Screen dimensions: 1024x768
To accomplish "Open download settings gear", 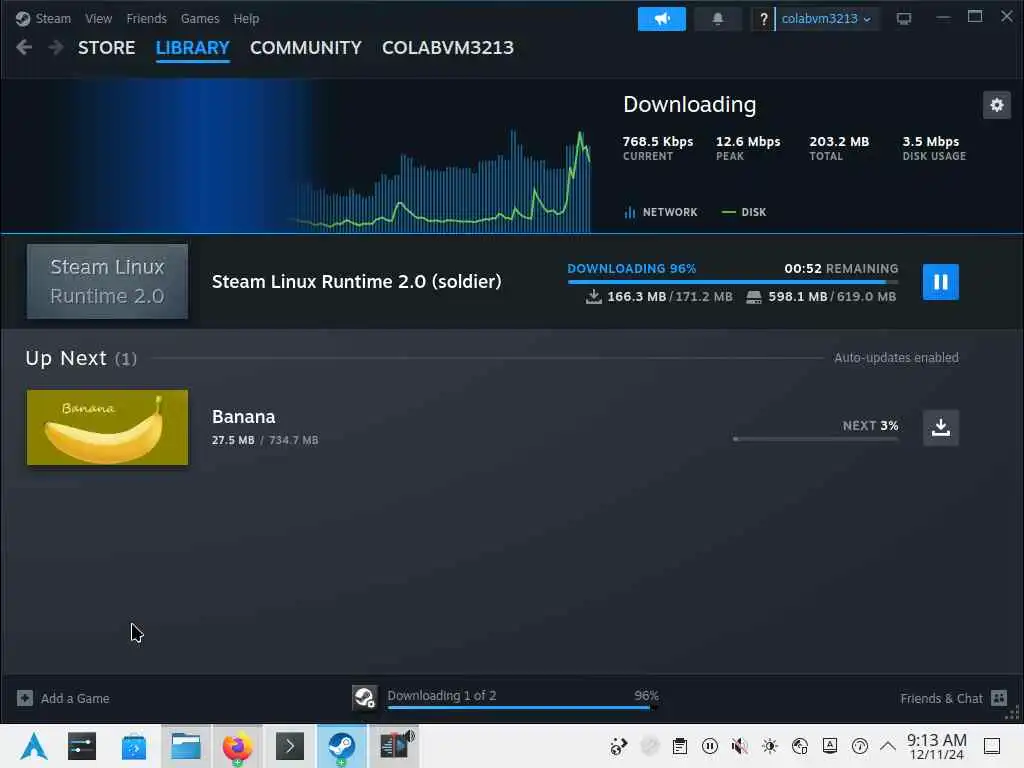I will 997,105.
